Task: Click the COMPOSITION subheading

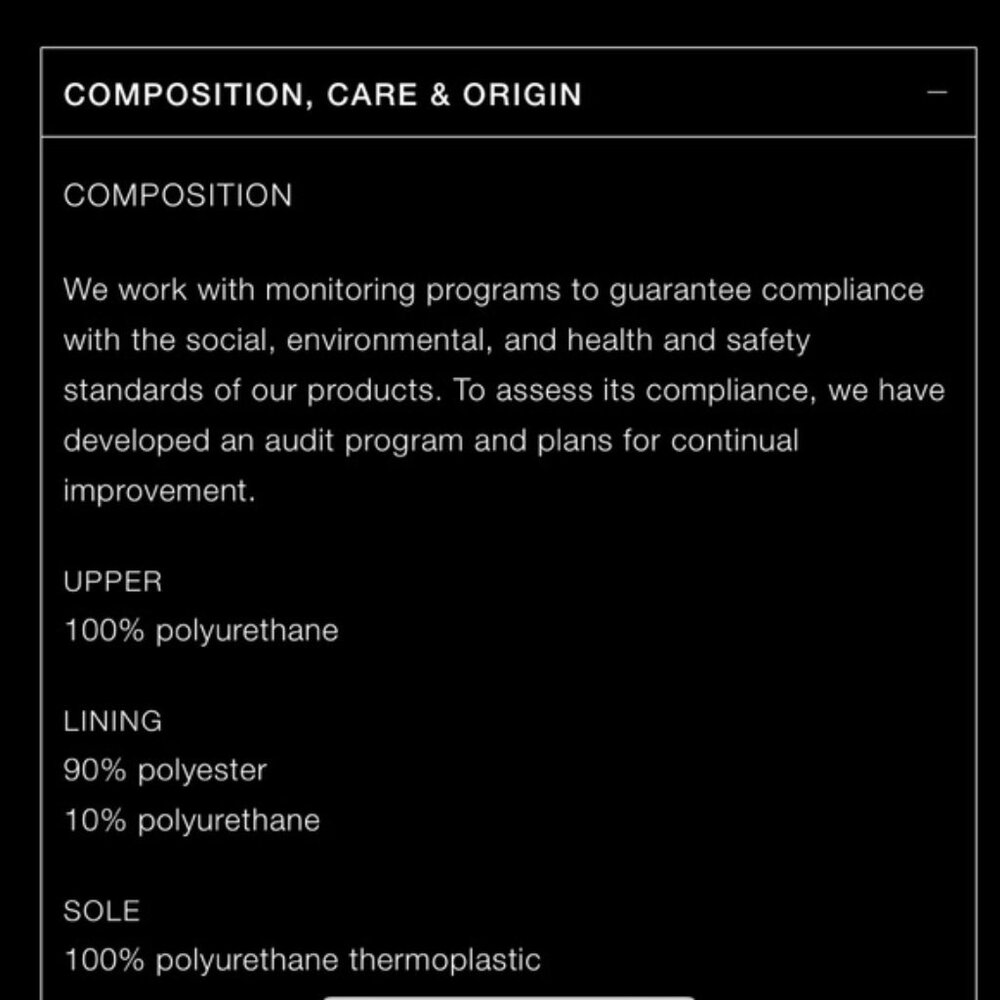Action: pyautogui.click(x=178, y=195)
